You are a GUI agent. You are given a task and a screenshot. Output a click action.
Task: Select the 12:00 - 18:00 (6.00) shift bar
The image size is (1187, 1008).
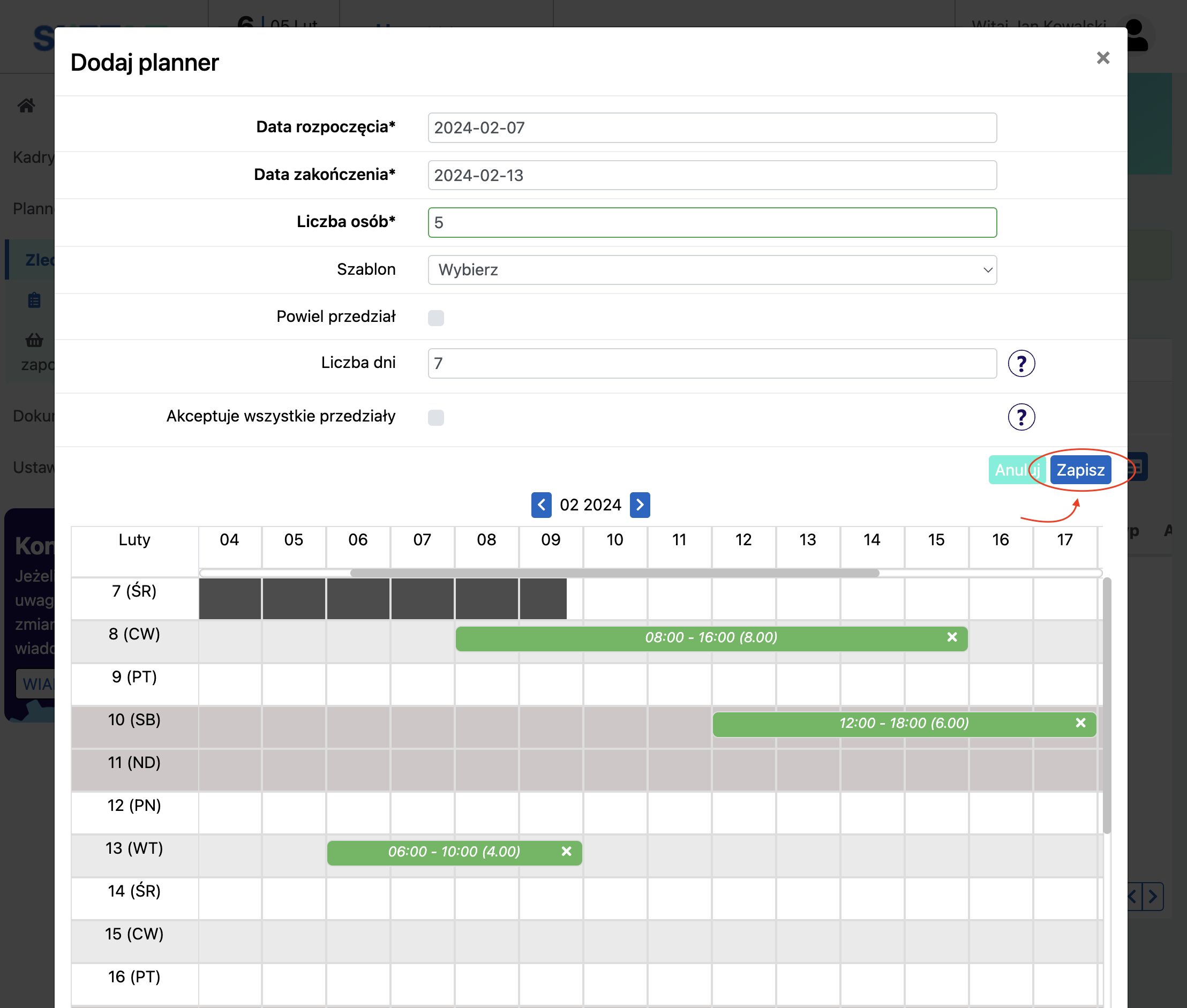pyautogui.click(x=904, y=724)
